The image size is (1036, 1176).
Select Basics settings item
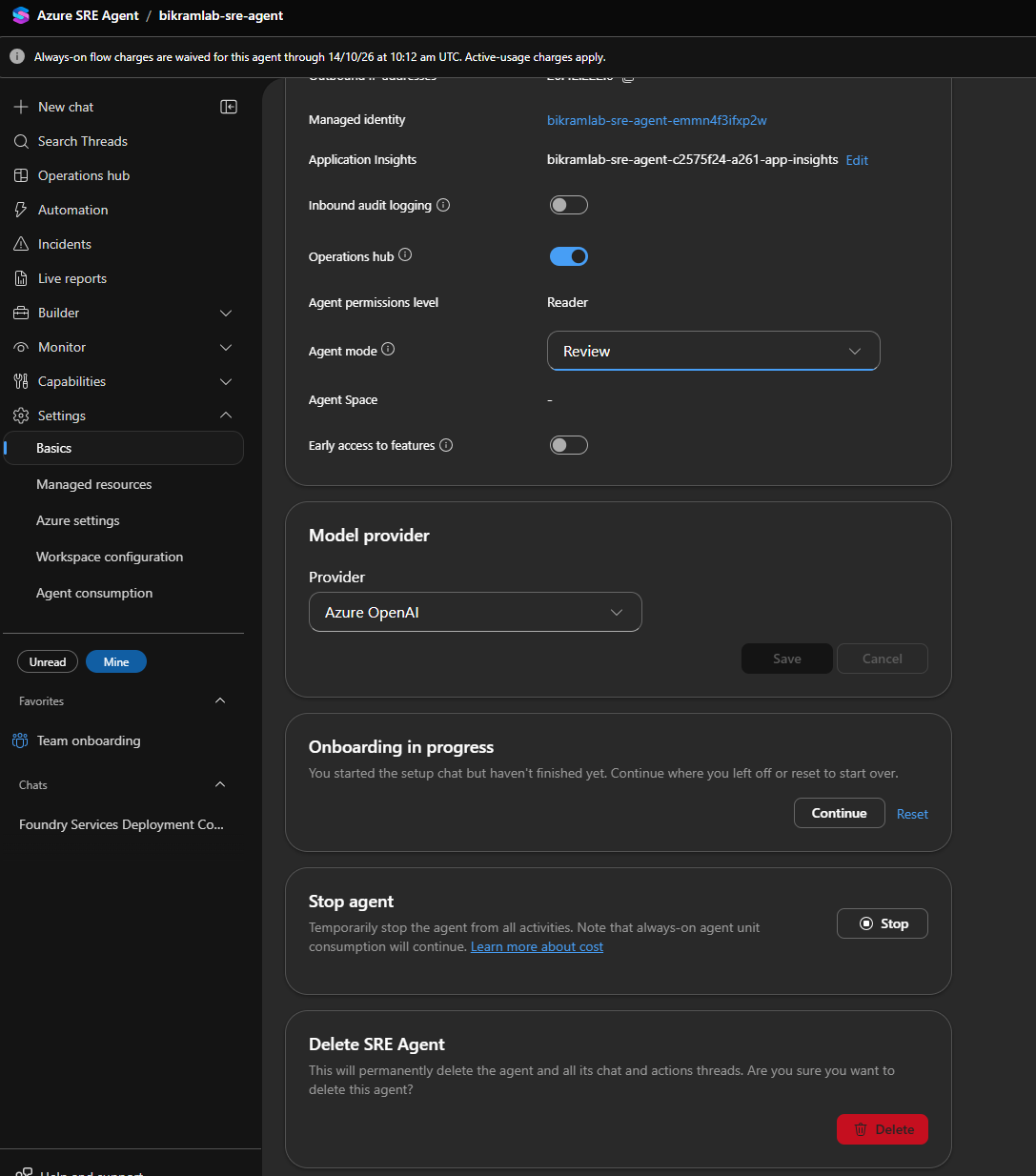124,448
